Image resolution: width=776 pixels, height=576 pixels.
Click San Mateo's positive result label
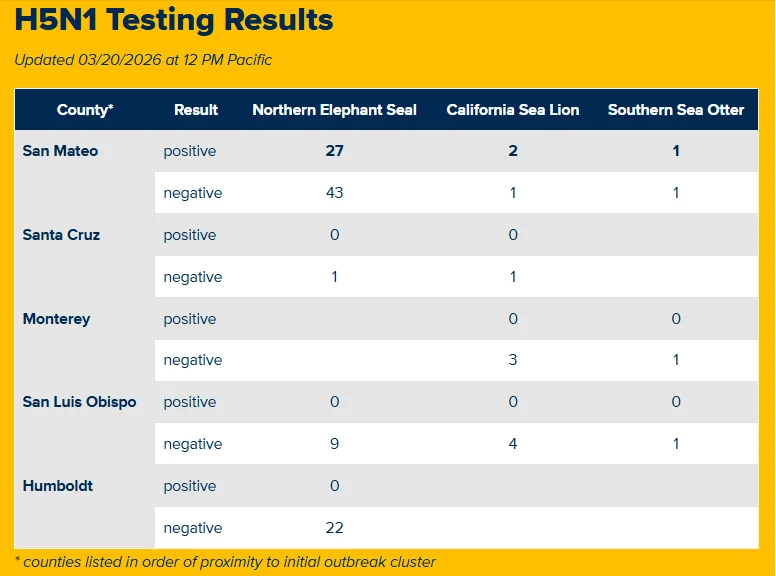coord(190,151)
